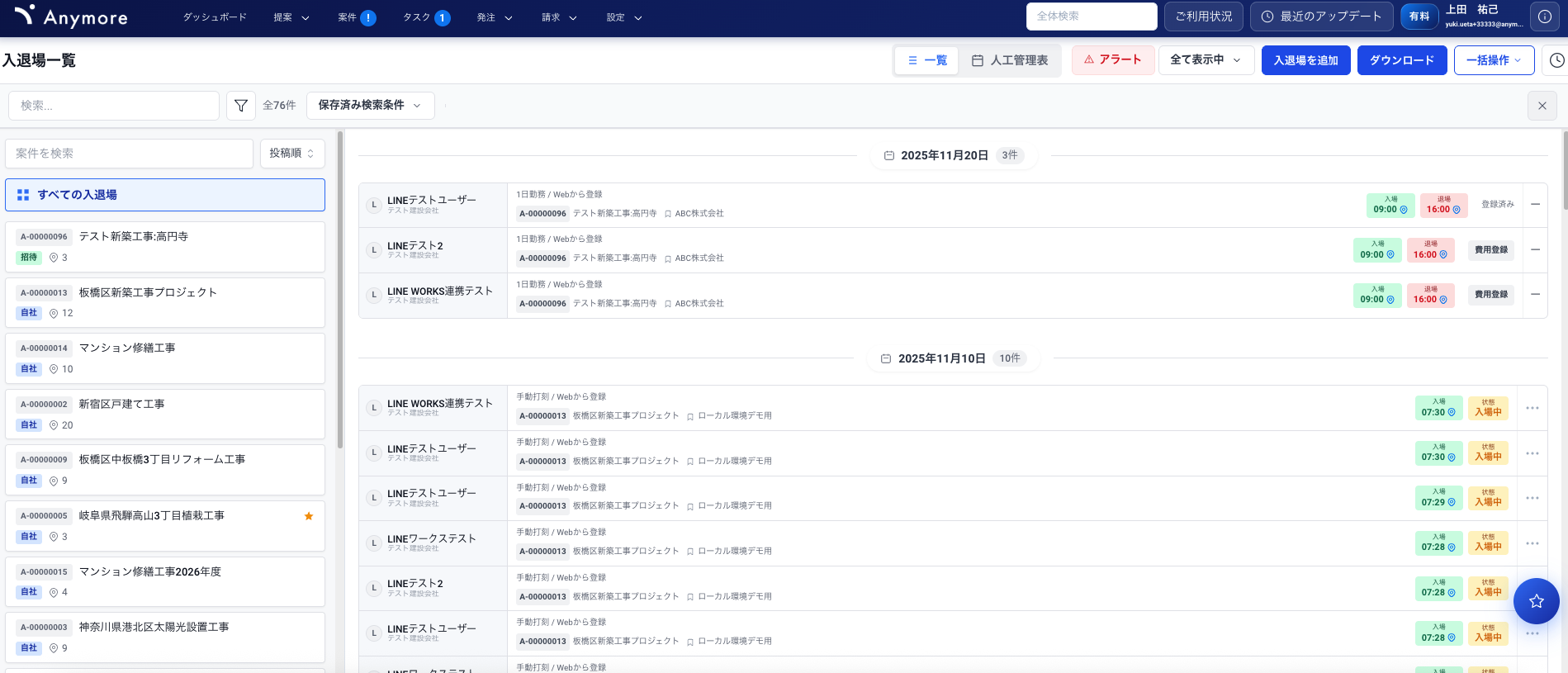Collapse the first LINEテストユーザー entry via minus icon

point(1535,204)
